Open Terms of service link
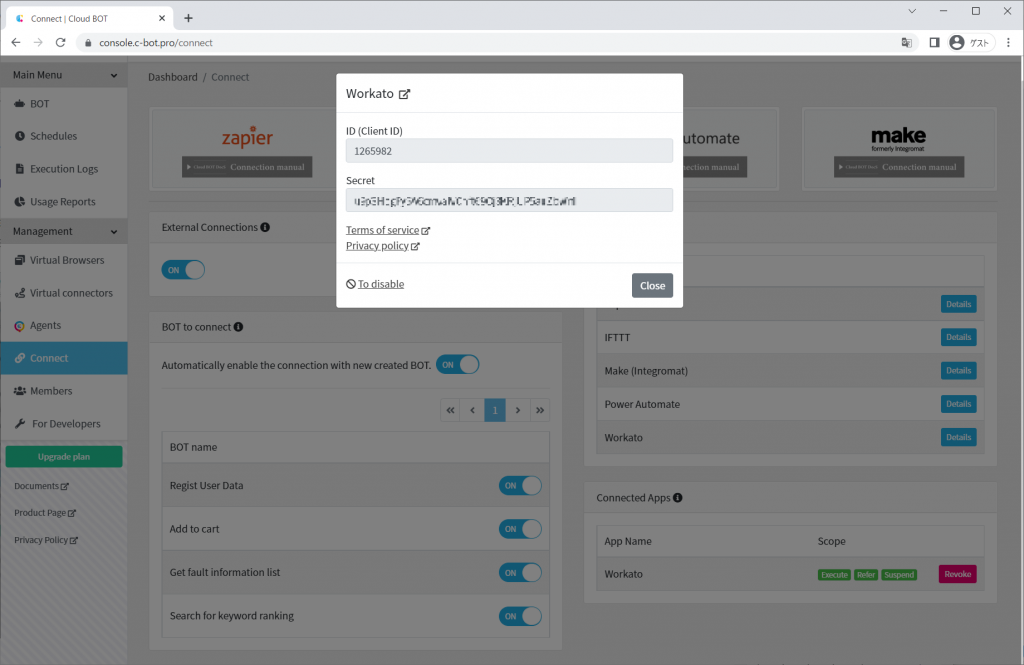Screen dimensions: 1024x665 (383, 230)
